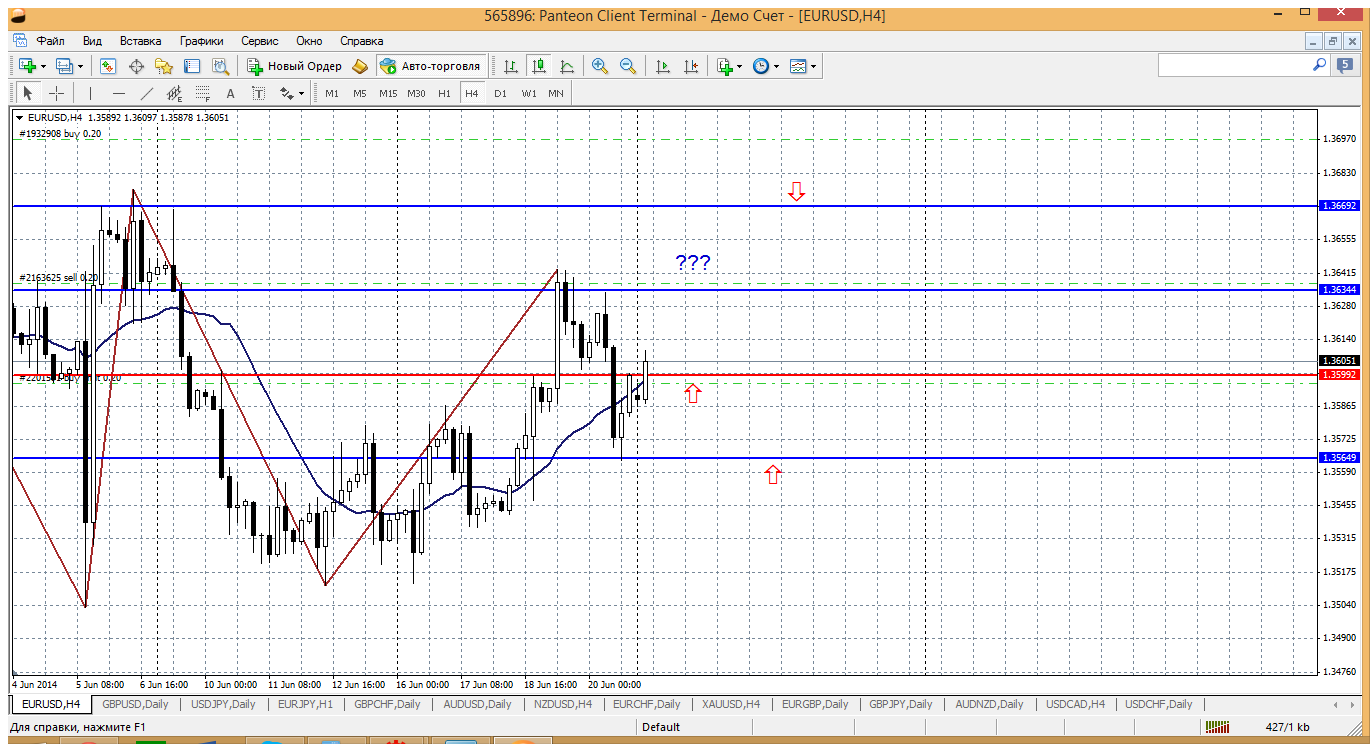This screenshot has width=1370, height=744.
Task: Select the Cursor arrow tool
Action: 28,93
